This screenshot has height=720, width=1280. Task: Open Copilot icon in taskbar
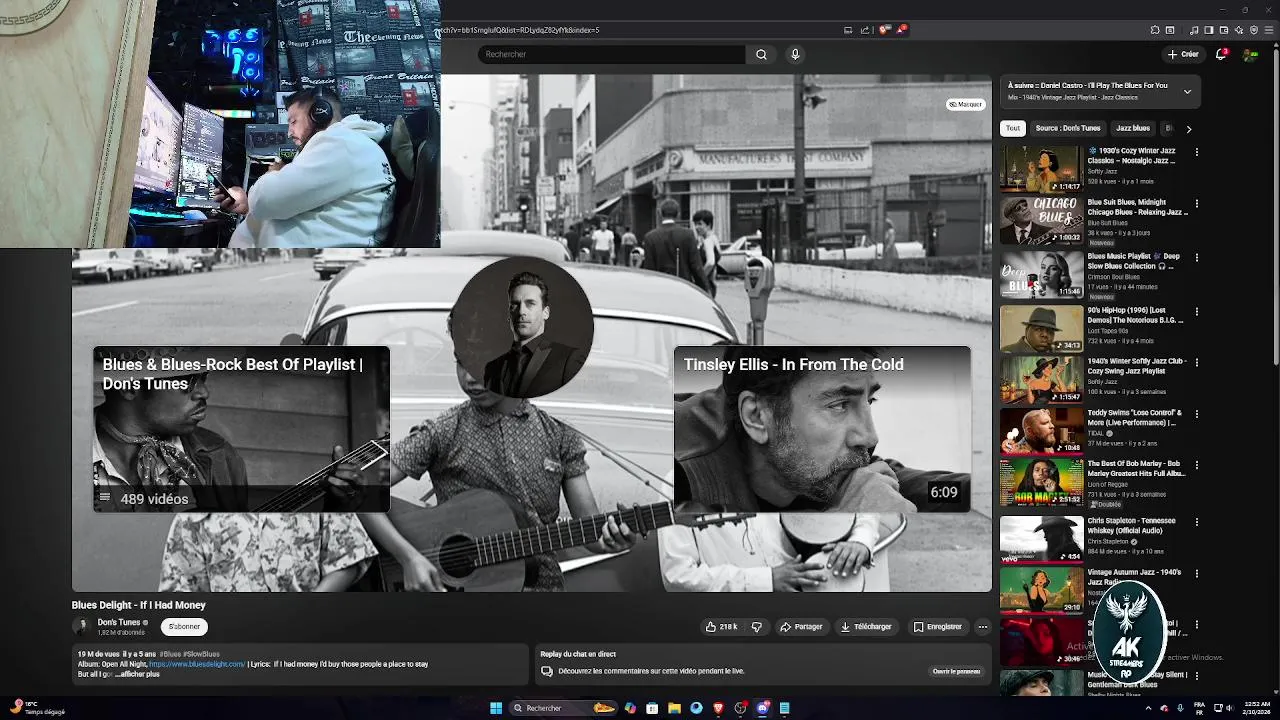tap(630, 708)
